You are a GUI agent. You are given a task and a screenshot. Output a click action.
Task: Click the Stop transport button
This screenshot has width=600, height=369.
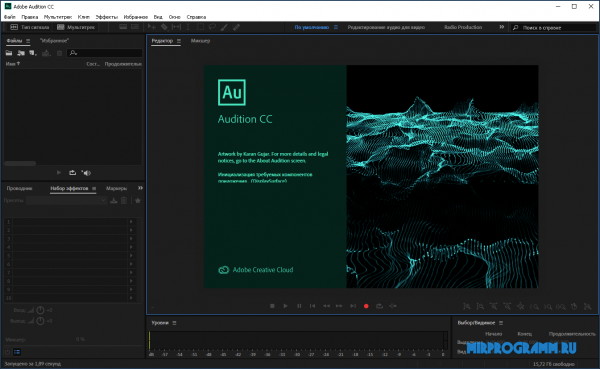click(x=272, y=306)
